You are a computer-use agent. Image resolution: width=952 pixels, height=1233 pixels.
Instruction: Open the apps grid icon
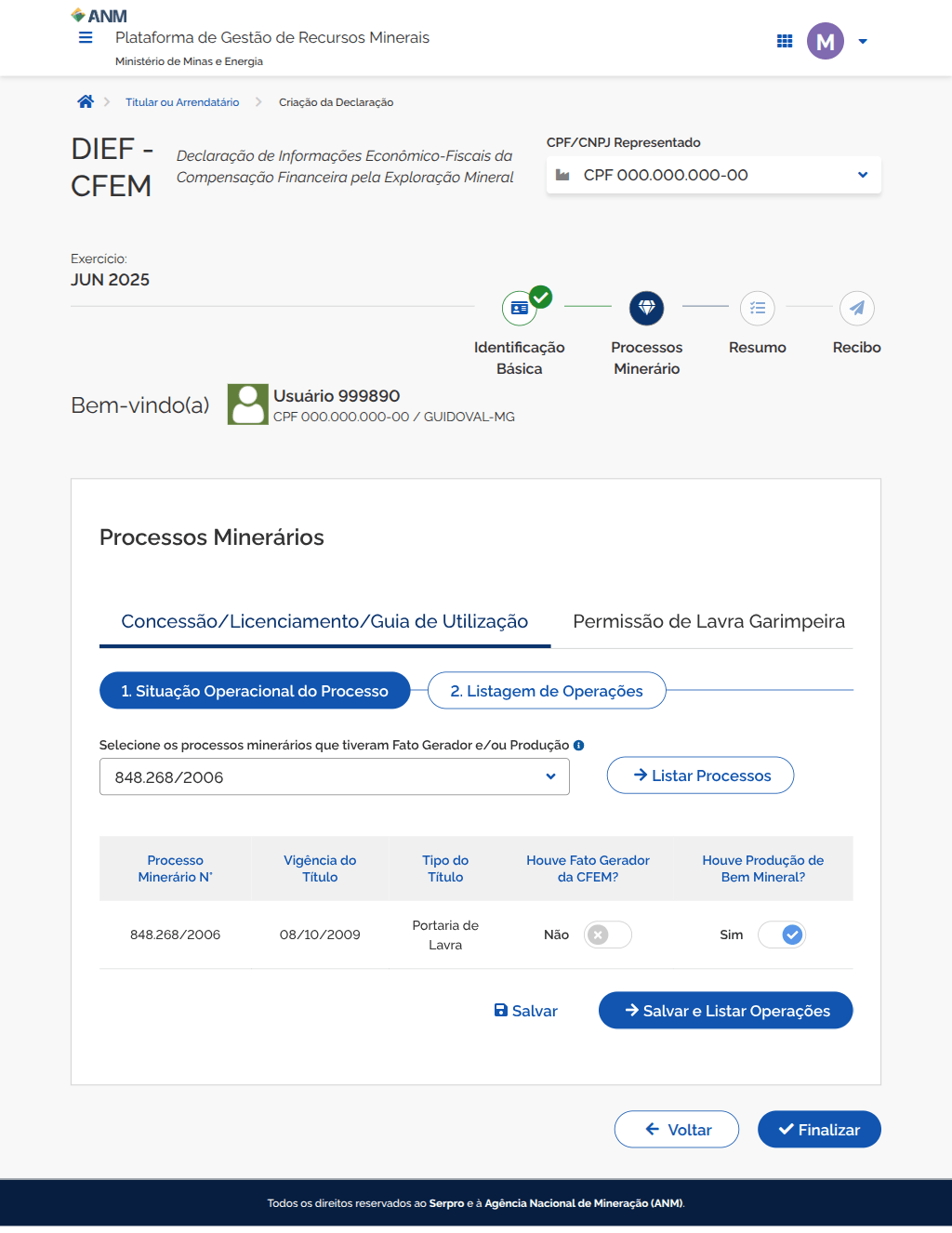click(x=785, y=41)
